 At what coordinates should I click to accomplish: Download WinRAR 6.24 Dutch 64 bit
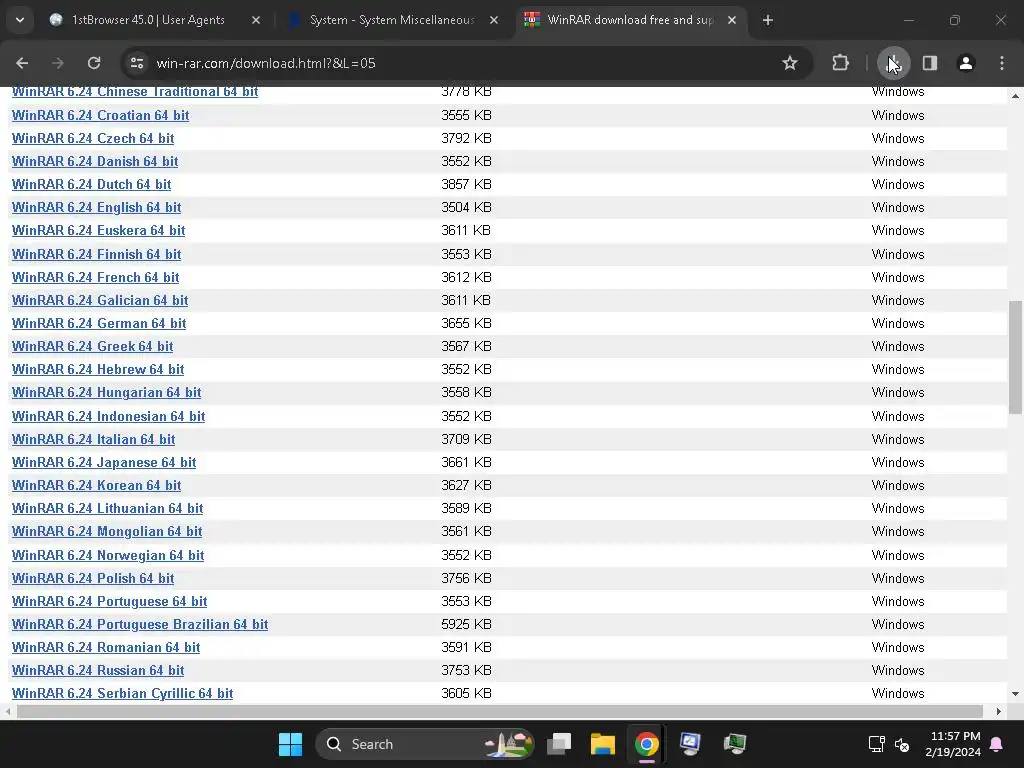click(x=91, y=185)
